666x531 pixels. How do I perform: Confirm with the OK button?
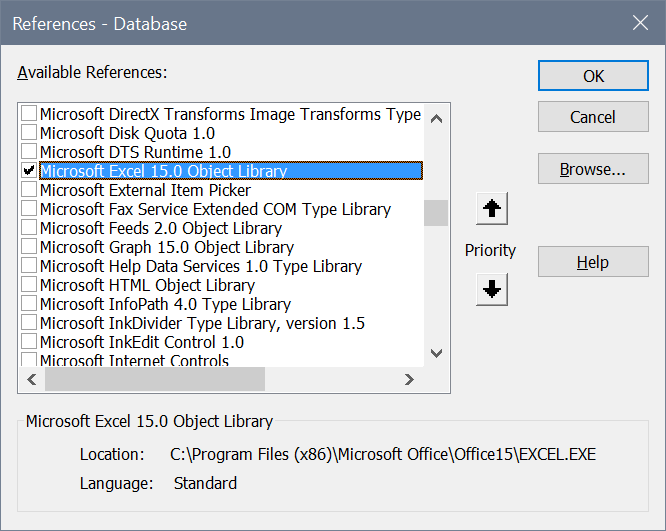[x=593, y=76]
